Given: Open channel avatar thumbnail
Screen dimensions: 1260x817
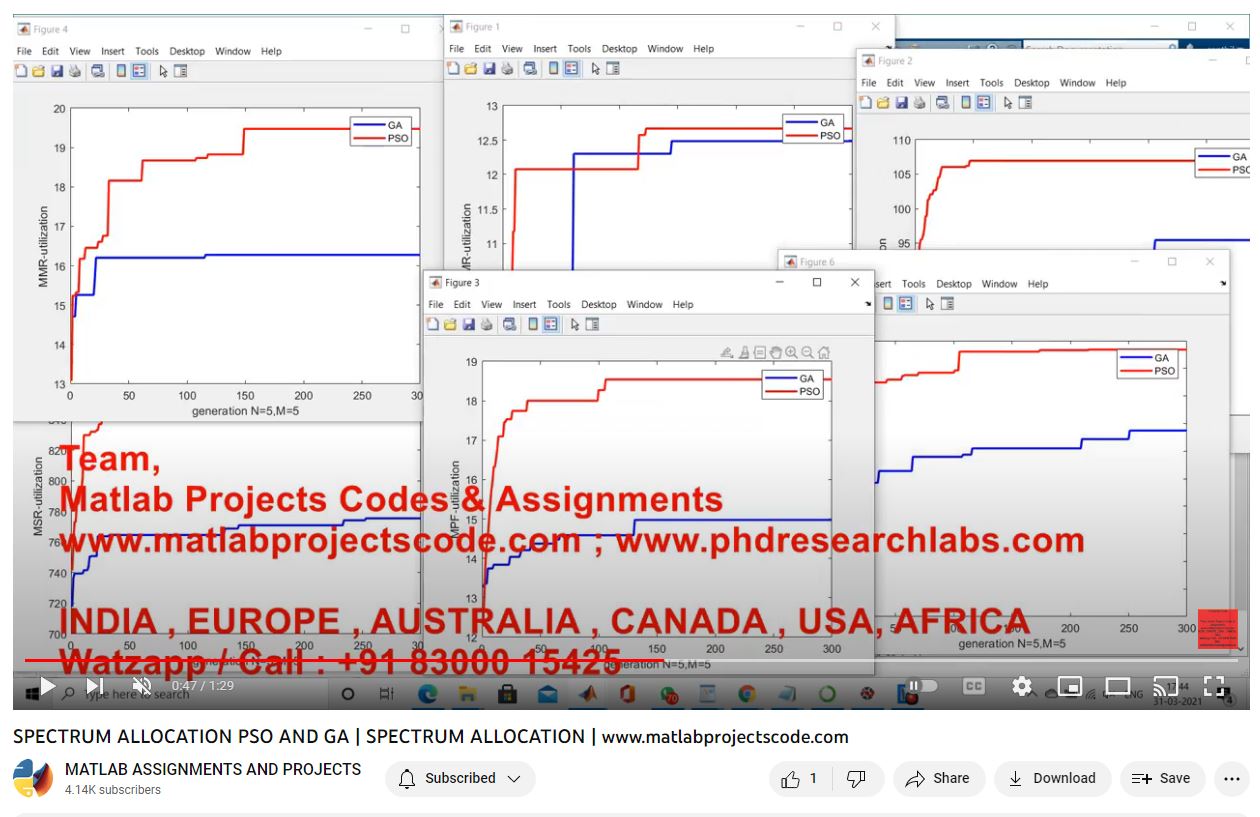Looking at the screenshot, I should [x=33, y=779].
